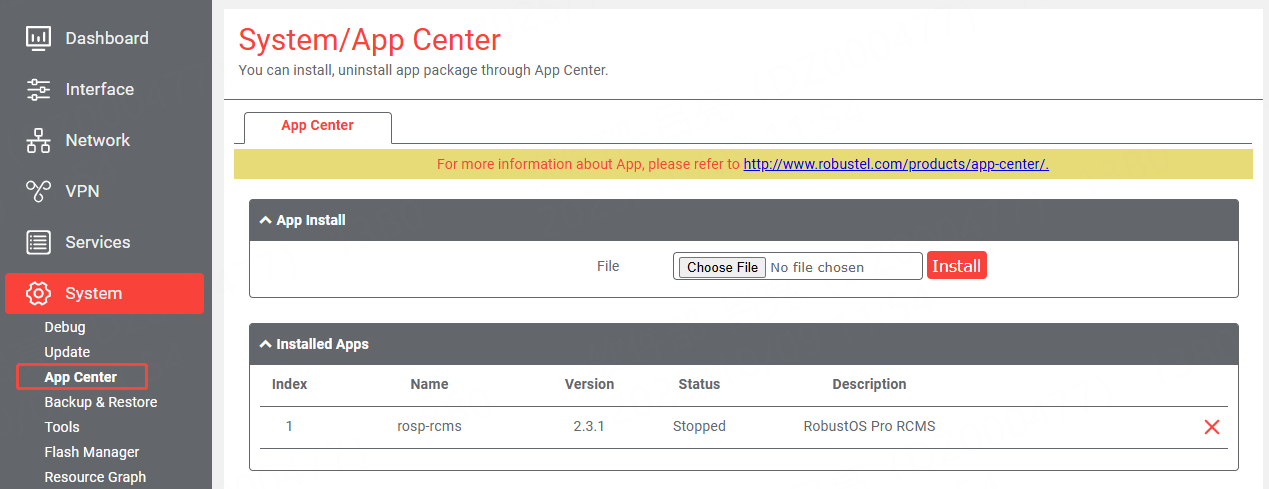Follow the robustel.com app-center link

pyautogui.click(x=895, y=164)
